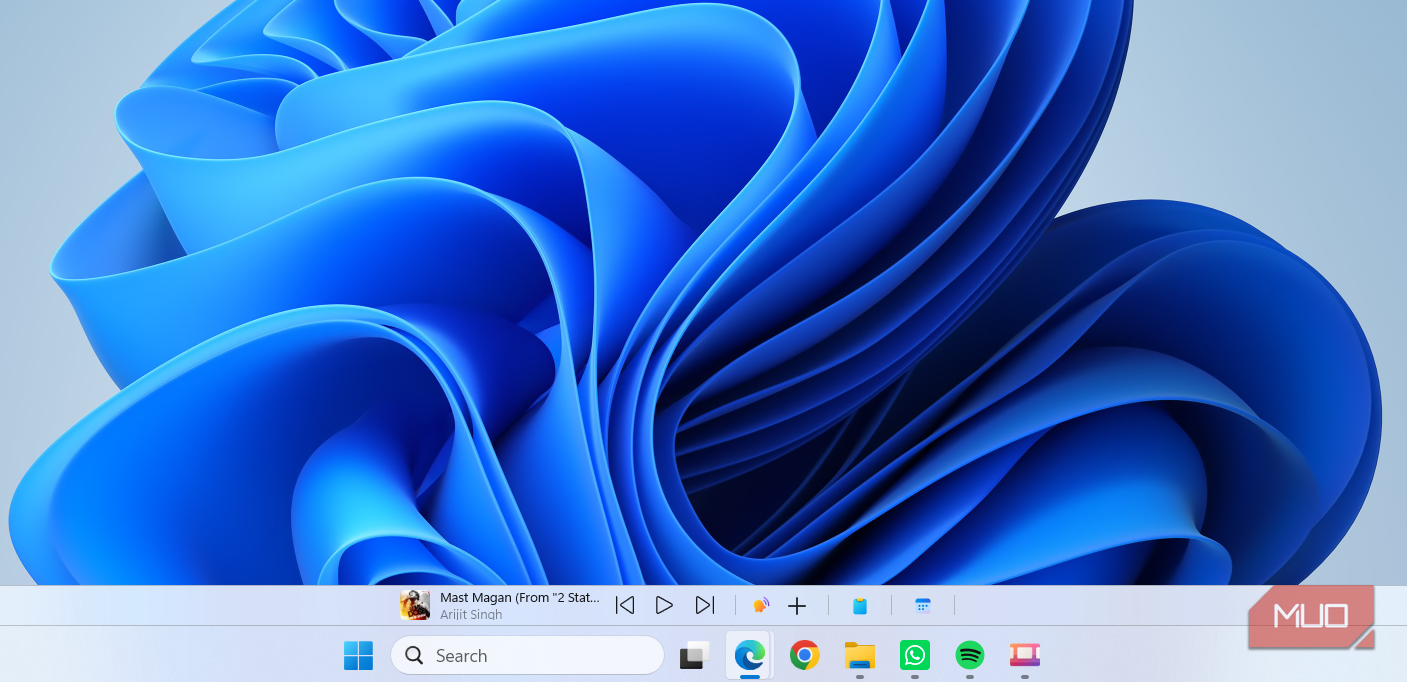Open the blue clipboard widget
This screenshot has height=682, width=1407.
click(860, 605)
